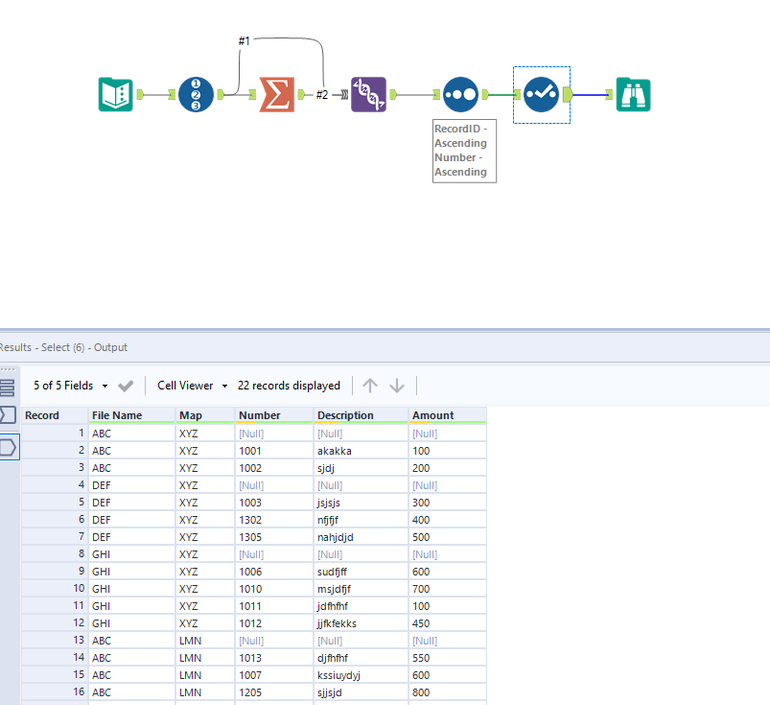Show the input anchor results view

[x=8, y=415]
